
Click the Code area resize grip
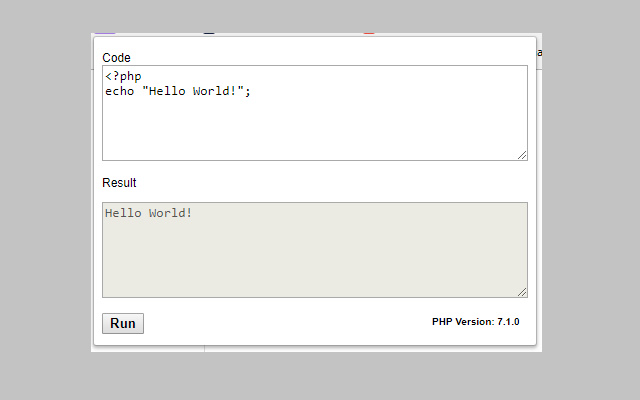[x=522, y=155]
